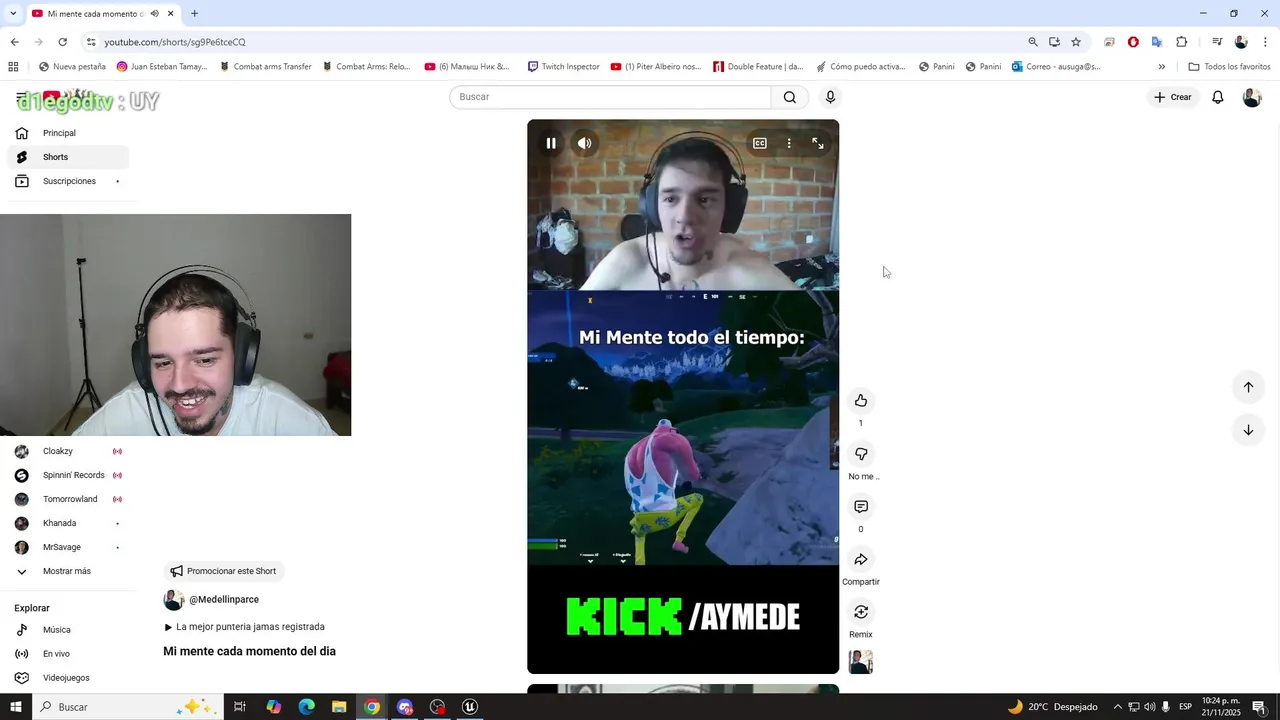Open the tab search dropdown arrow

tap(13, 14)
